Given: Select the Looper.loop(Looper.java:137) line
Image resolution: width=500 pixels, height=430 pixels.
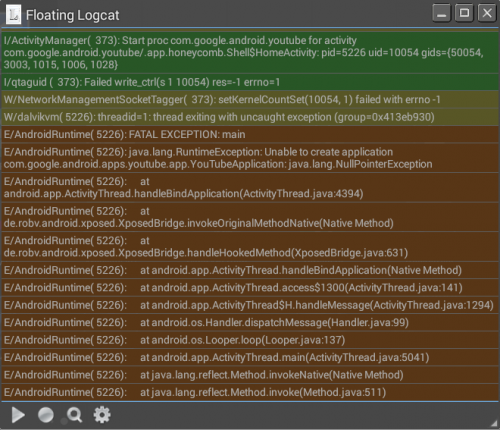Looking at the screenshot, I should point(250,340).
